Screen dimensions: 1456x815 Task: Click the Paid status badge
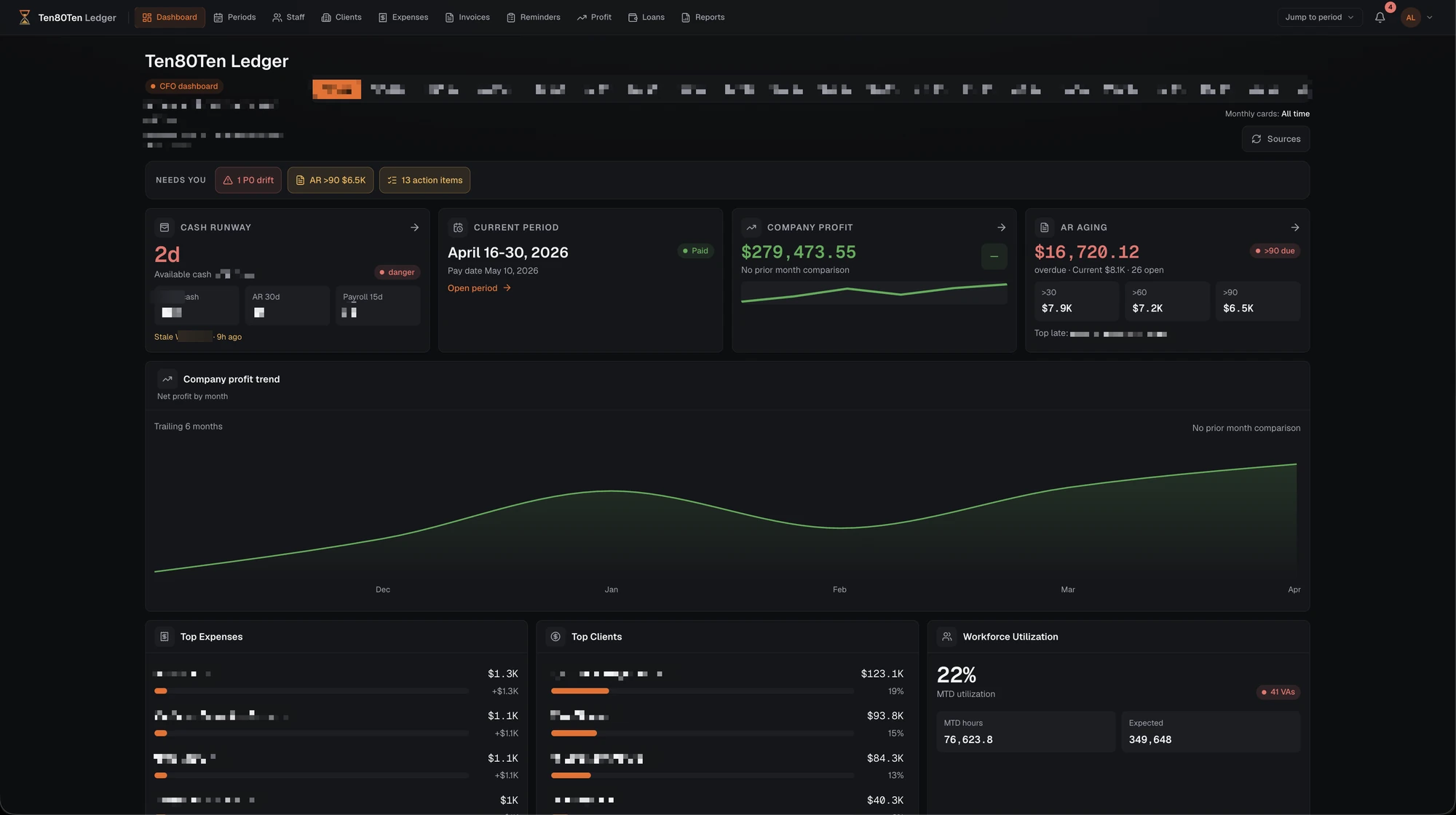pos(695,251)
